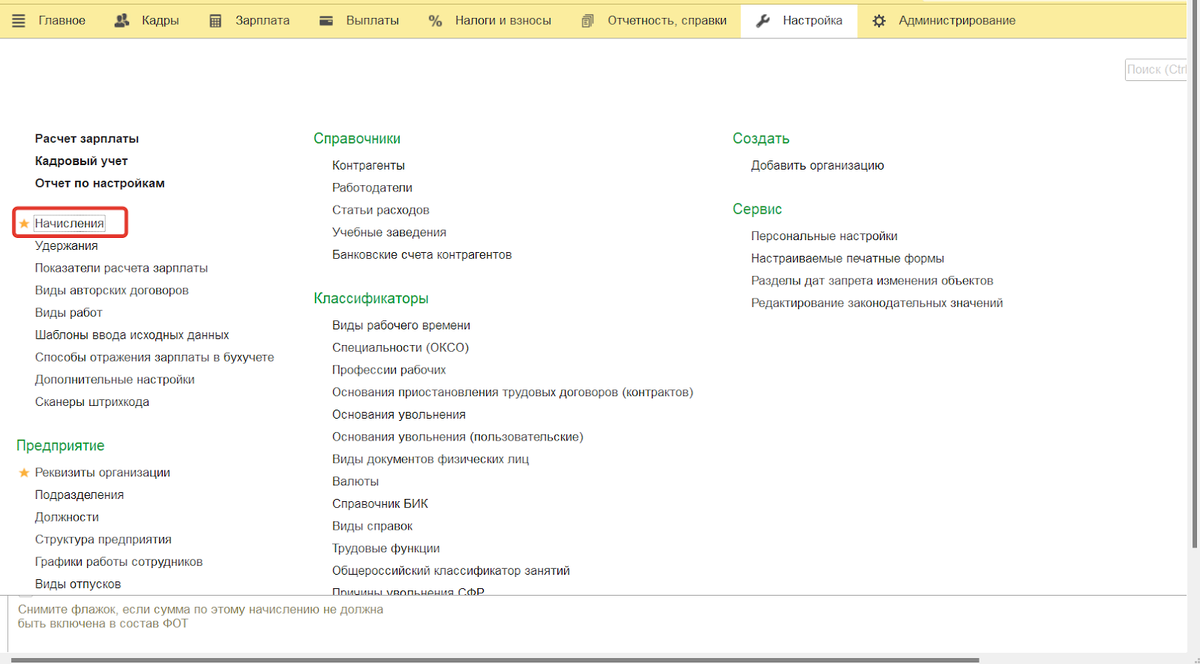Open Виды справок classifier
The image size is (1200, 664).
372,526
